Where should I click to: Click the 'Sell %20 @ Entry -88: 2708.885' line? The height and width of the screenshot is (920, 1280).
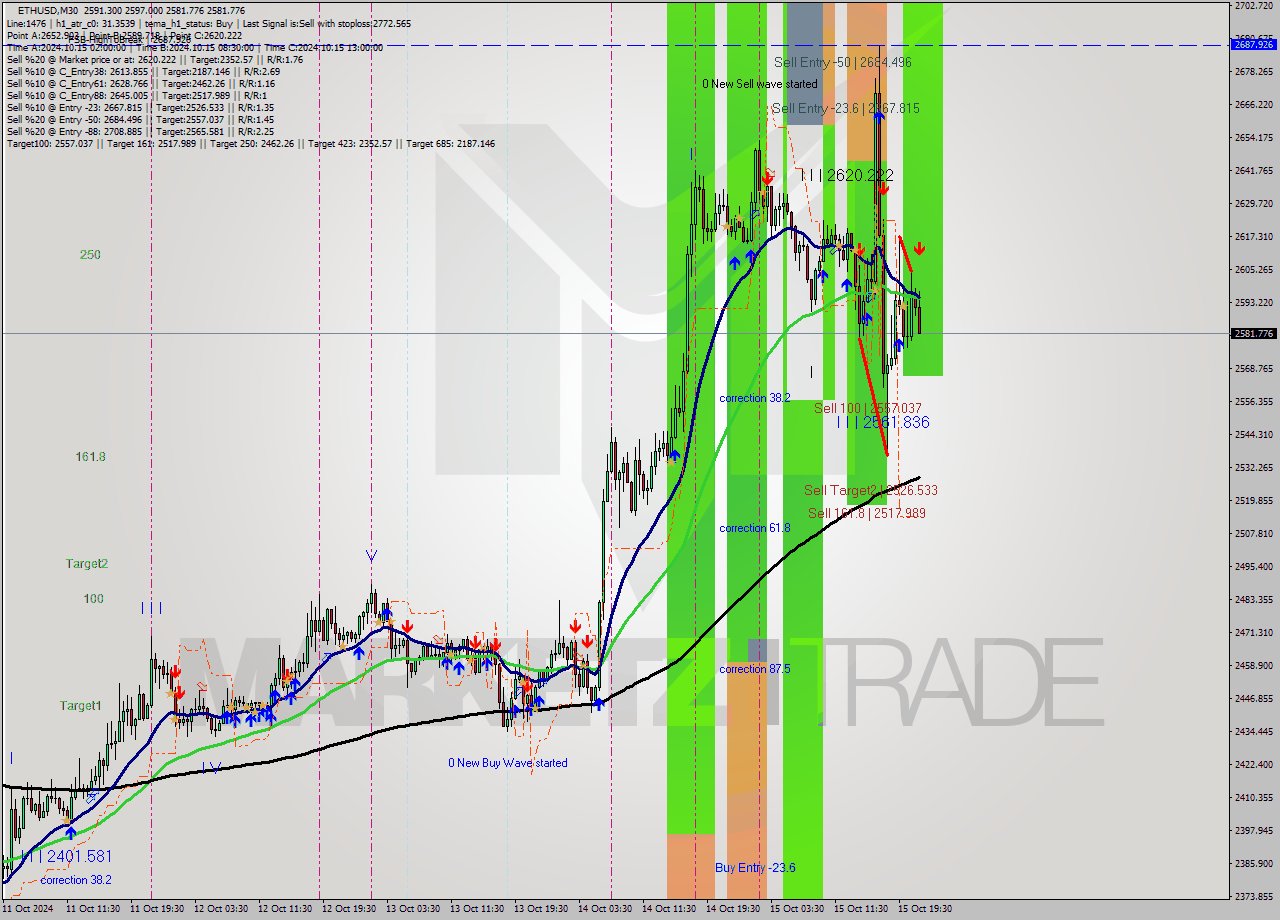(x=140, y=131)
